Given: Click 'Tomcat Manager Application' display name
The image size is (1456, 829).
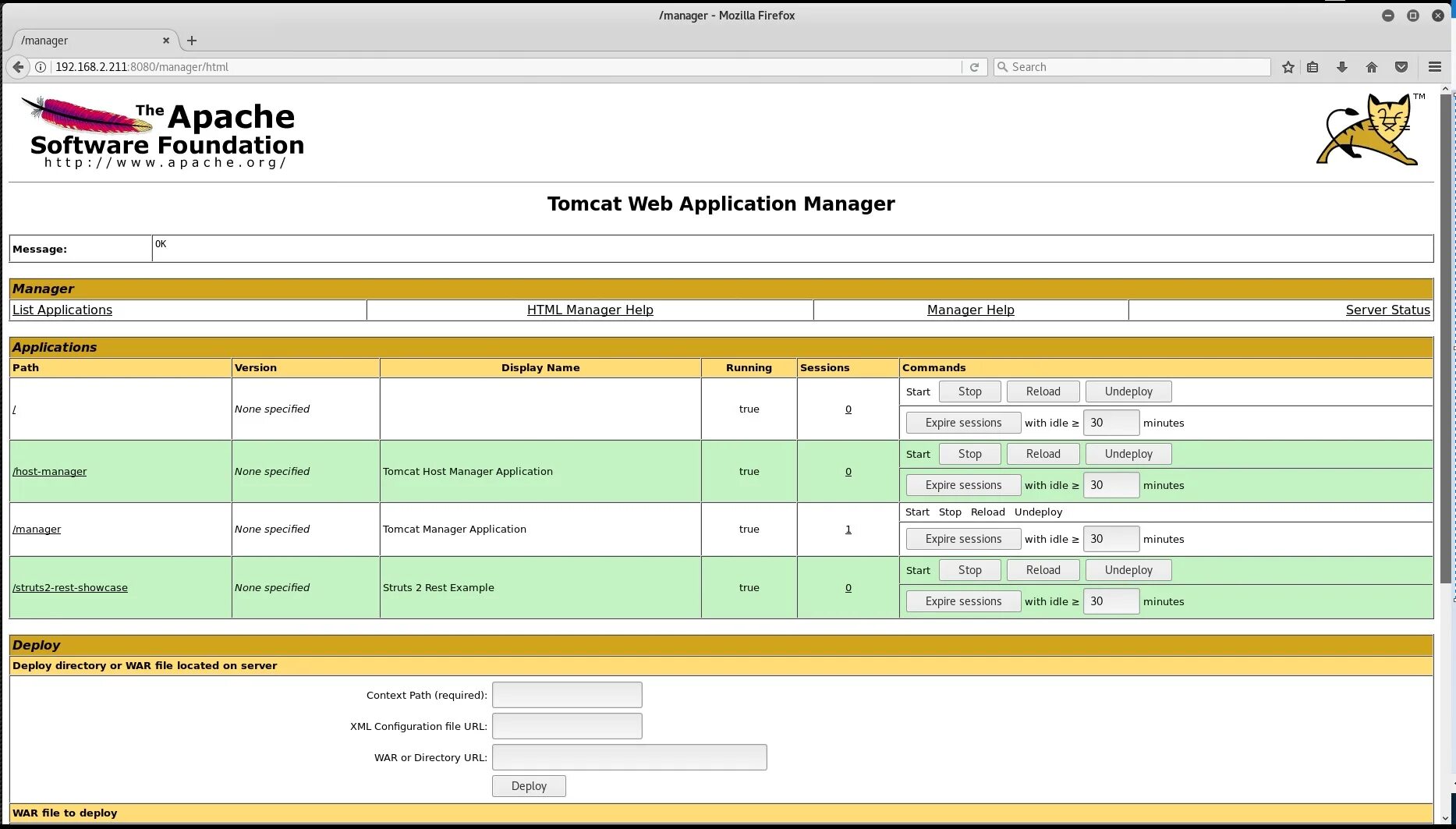Looking at the screenshot, I should pos(455,530).
